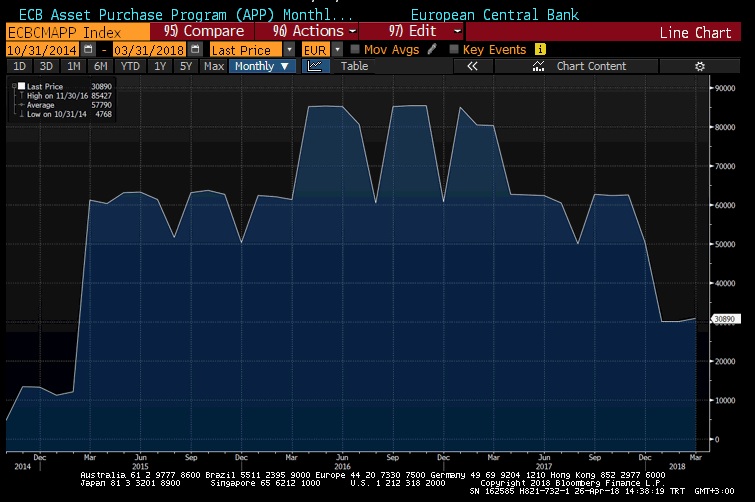Collapse the Last Price legend tree
Viewport: 755px width, 502px height.
[x=15, y=86]
